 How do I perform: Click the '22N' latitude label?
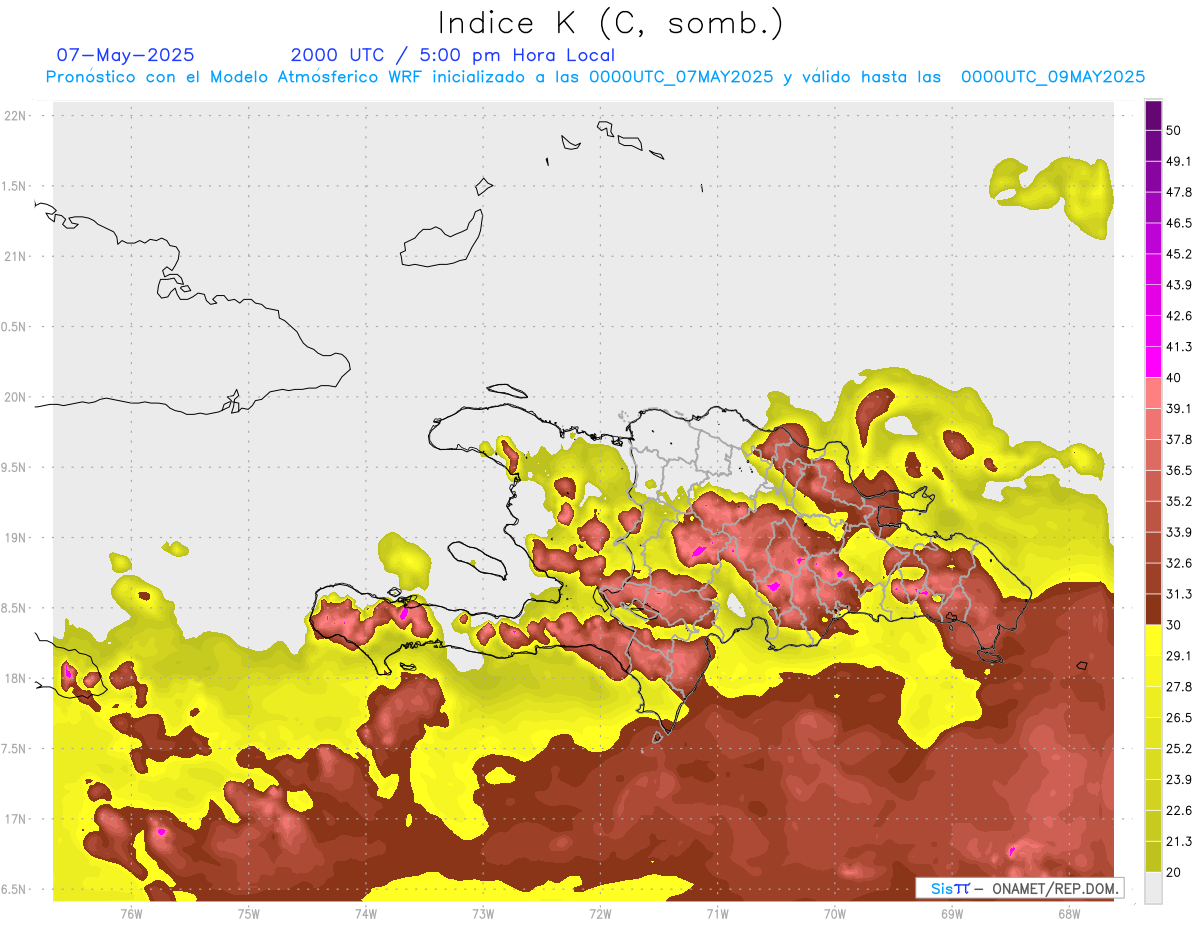(15, 116)
